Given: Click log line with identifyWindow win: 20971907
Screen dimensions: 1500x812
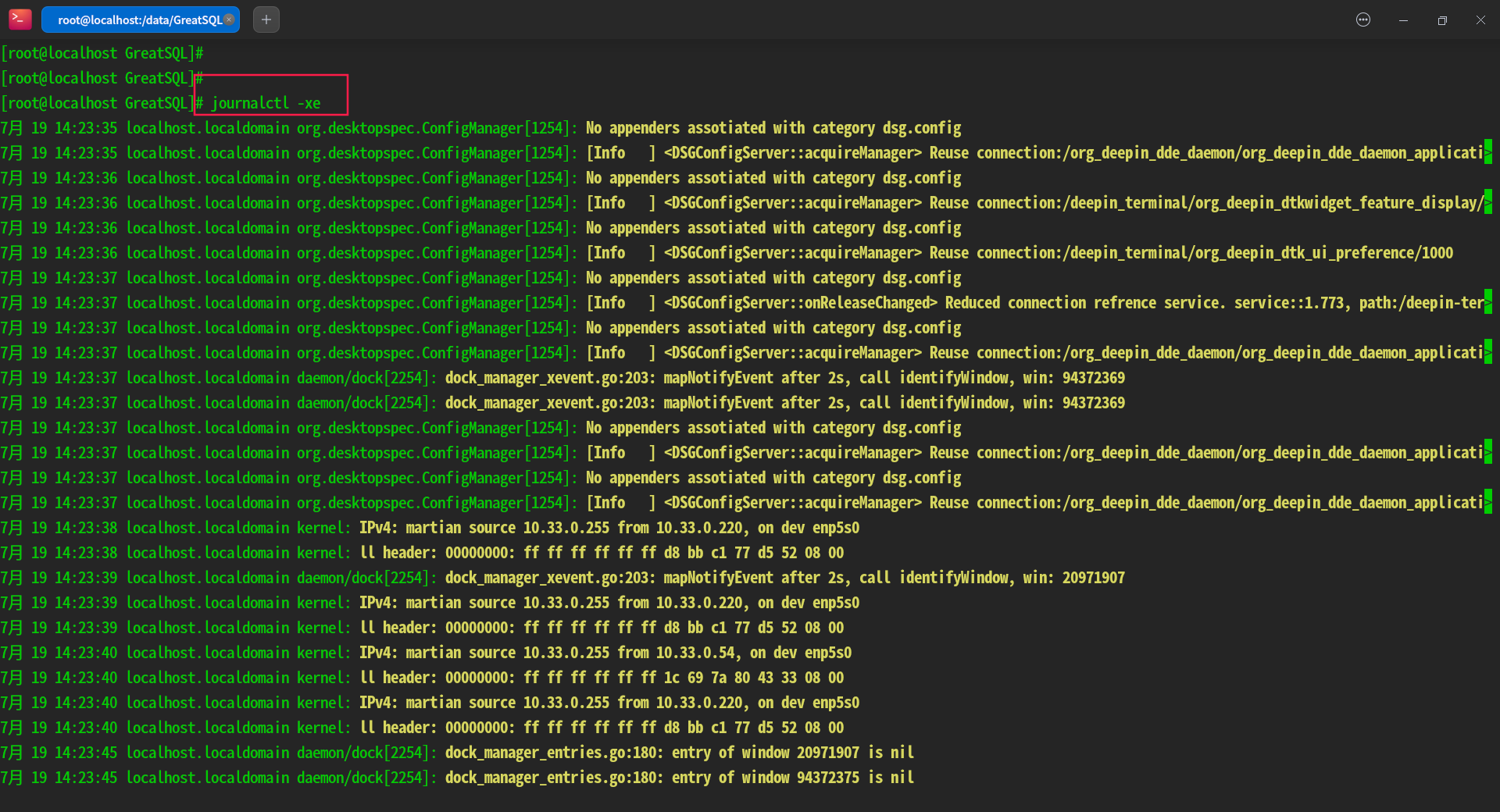Looking at the screenshot, I should point(562,578).
